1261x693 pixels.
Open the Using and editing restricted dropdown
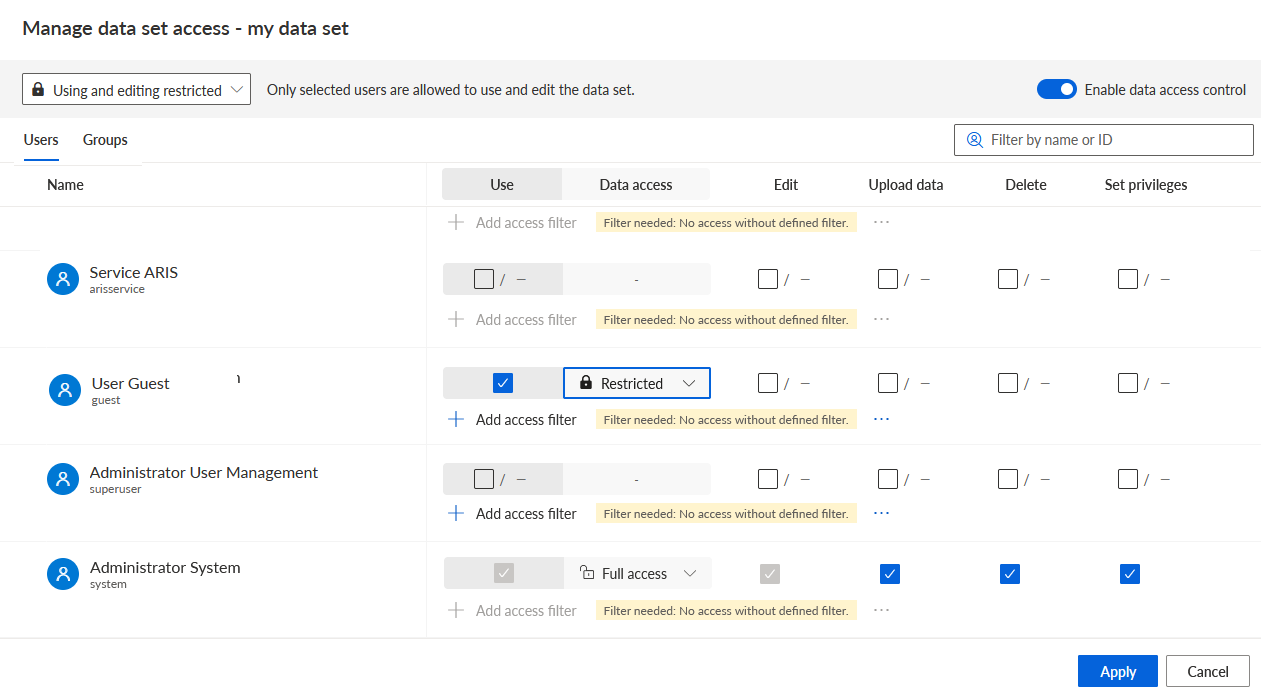[x=136, y=90]
